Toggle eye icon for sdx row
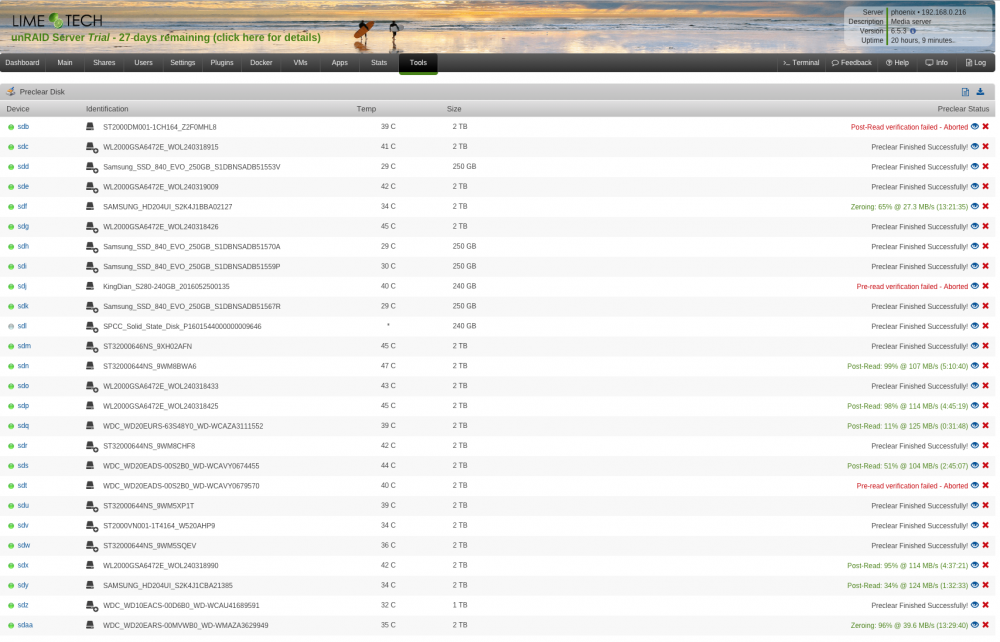Image resolution: width=1000 pixels, height=642 pixels. click(974, 565)
